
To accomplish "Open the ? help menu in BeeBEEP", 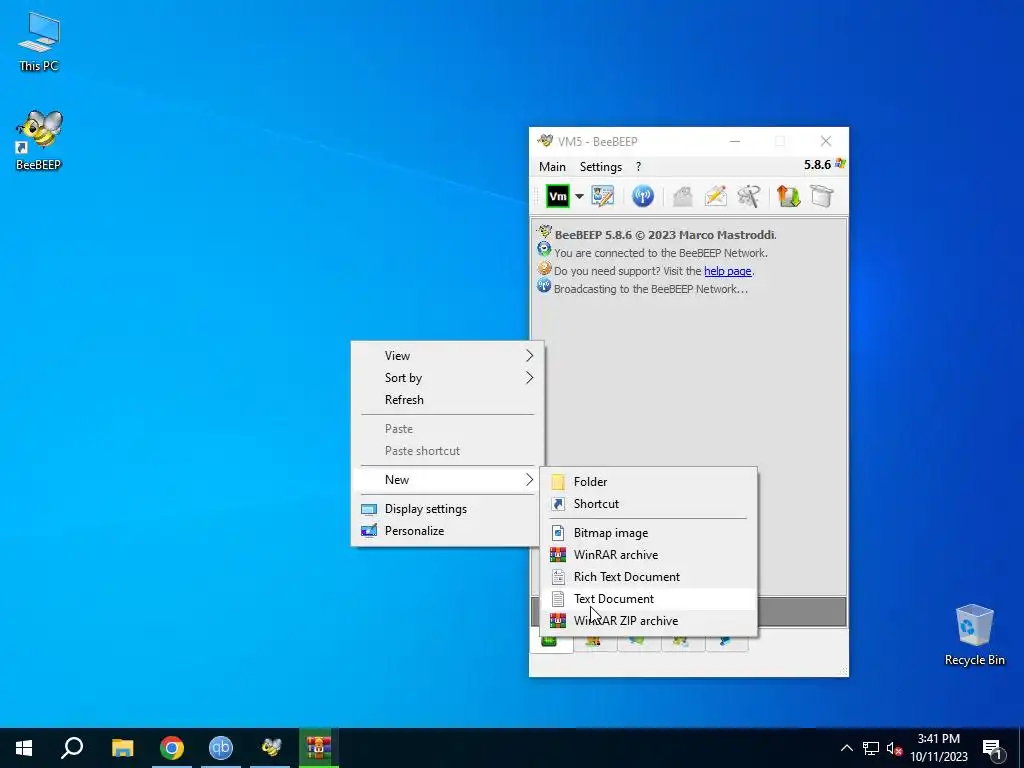I will tap(638, 167).
